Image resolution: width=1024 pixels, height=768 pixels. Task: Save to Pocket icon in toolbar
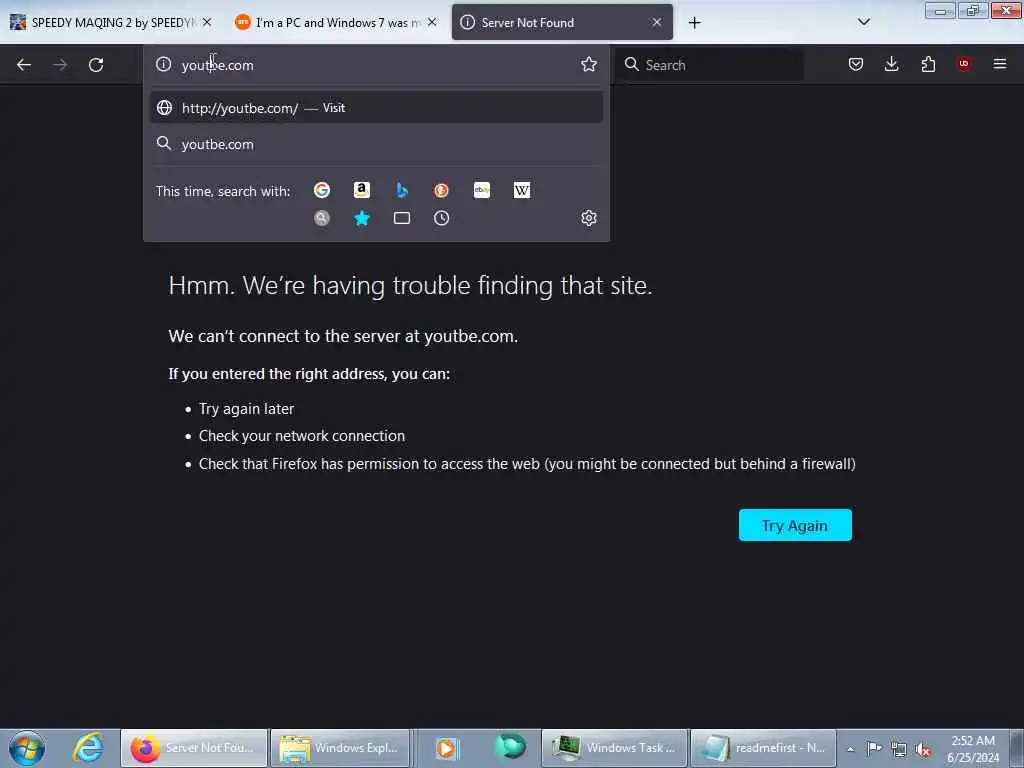856,64
